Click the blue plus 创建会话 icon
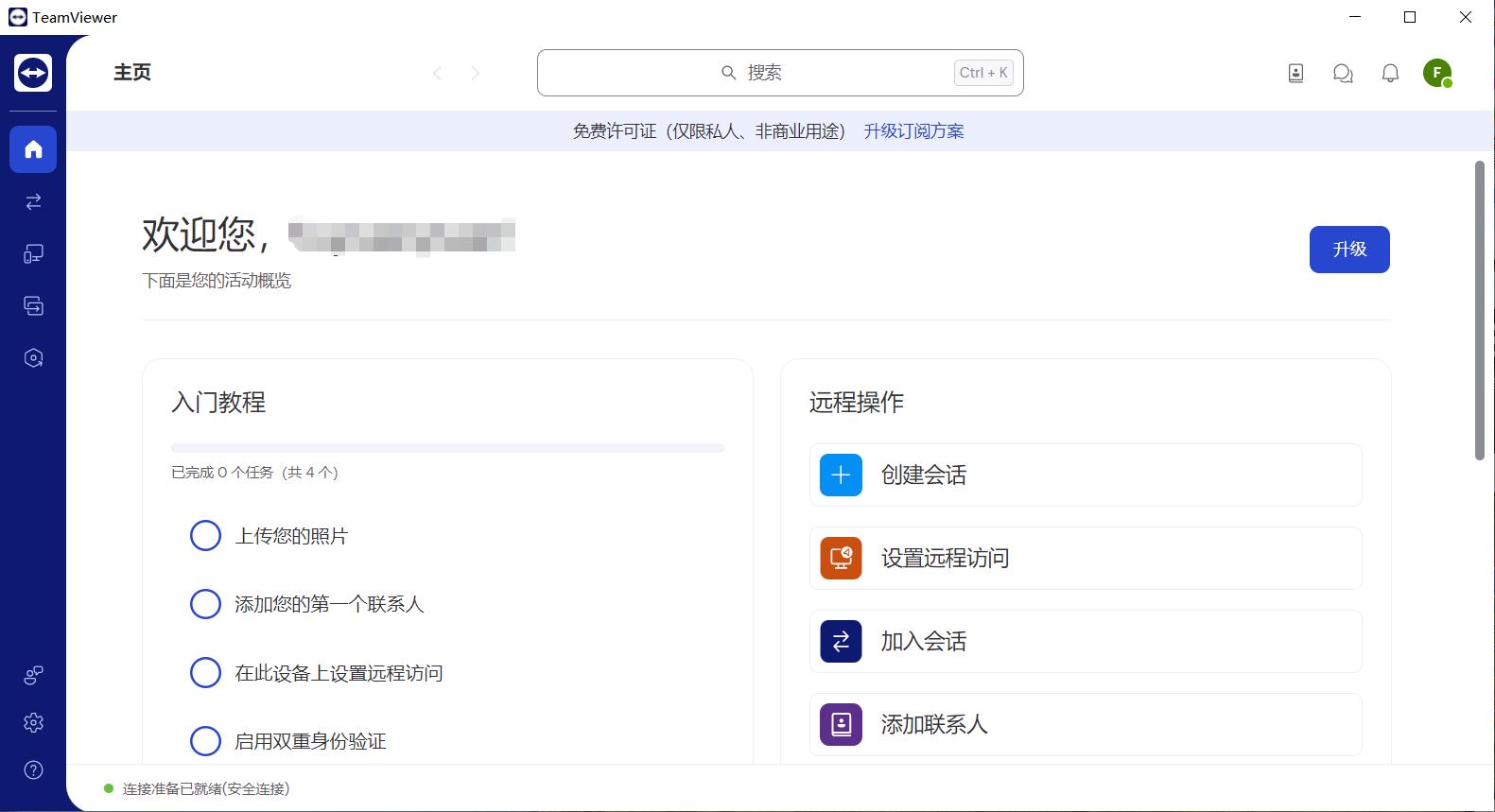Image resolution: width=1495 pixels, height=812 pixels. pyautogui.click(x=841, y=475)
